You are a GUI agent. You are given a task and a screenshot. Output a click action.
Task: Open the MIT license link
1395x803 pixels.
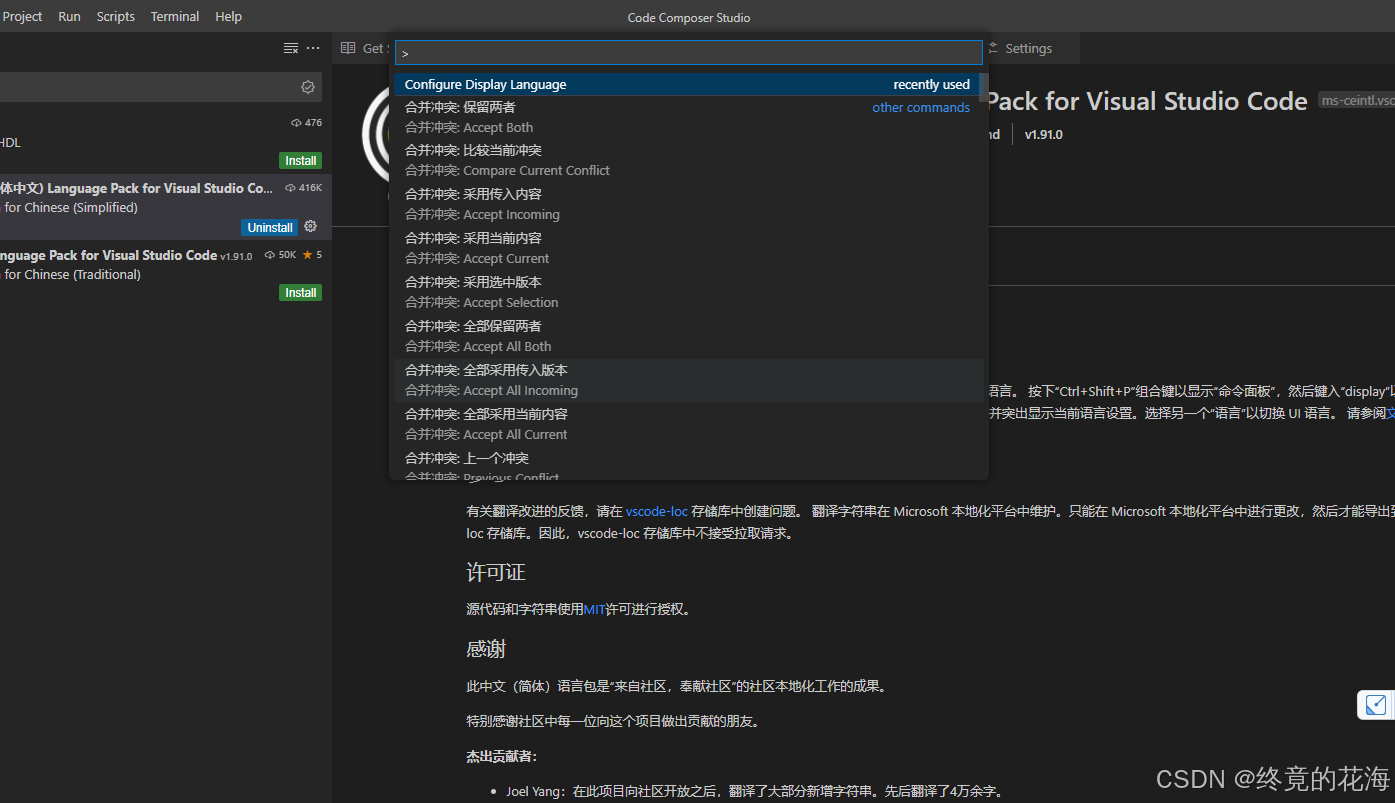pyautogui.click(x=595, y=608)
